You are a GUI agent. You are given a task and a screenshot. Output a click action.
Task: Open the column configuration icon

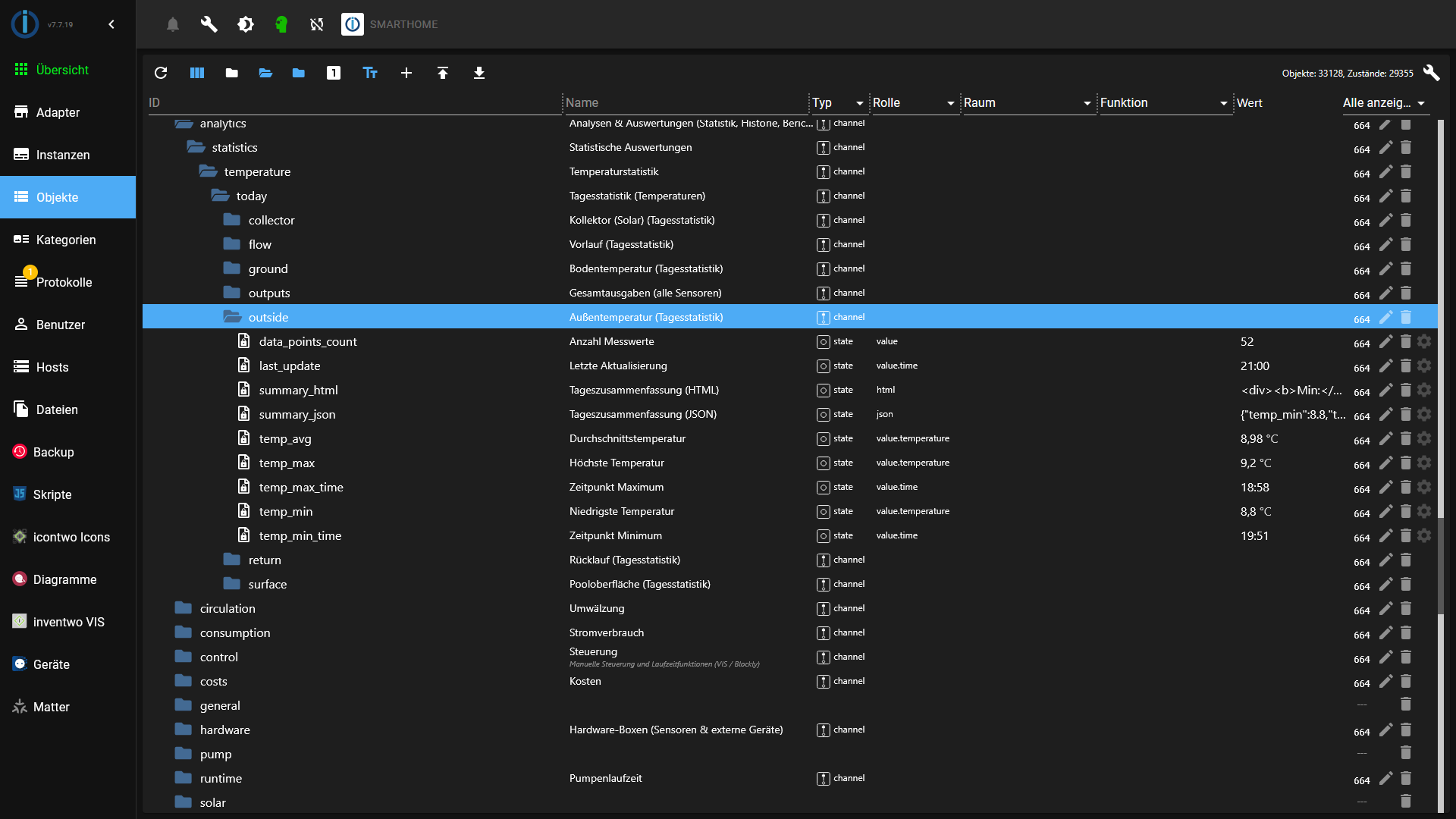(197, 73)
